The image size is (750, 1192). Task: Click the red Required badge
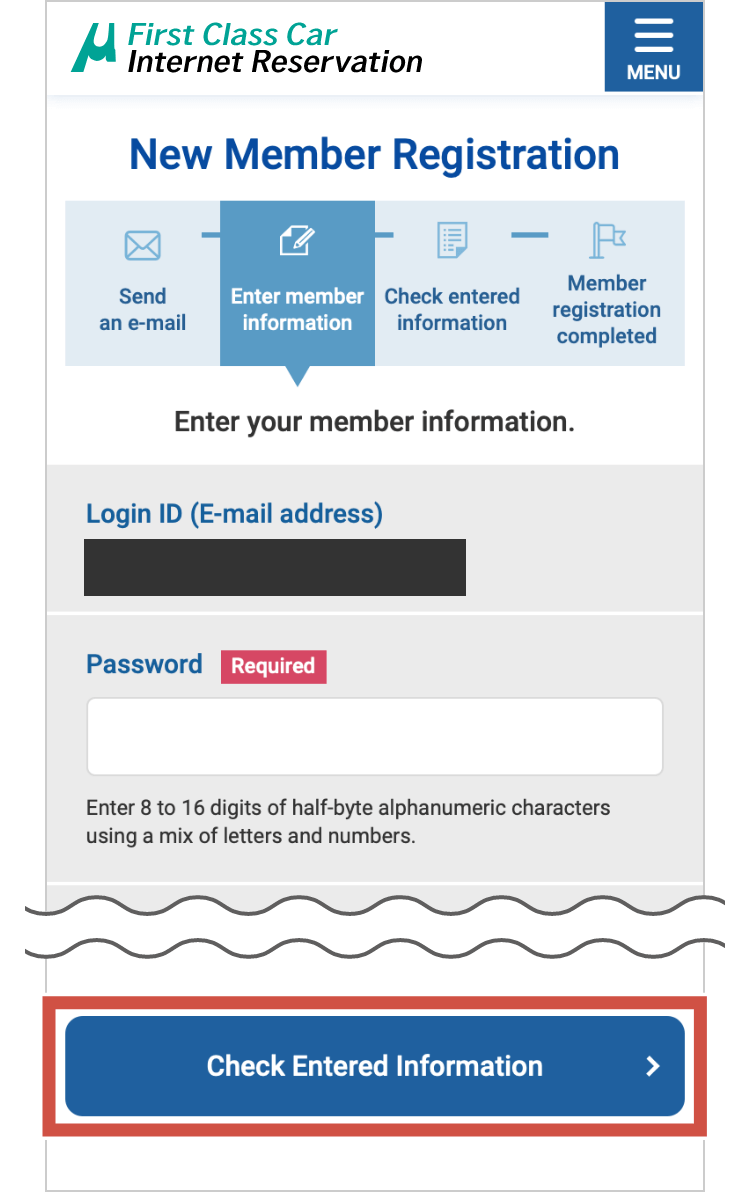273,666
